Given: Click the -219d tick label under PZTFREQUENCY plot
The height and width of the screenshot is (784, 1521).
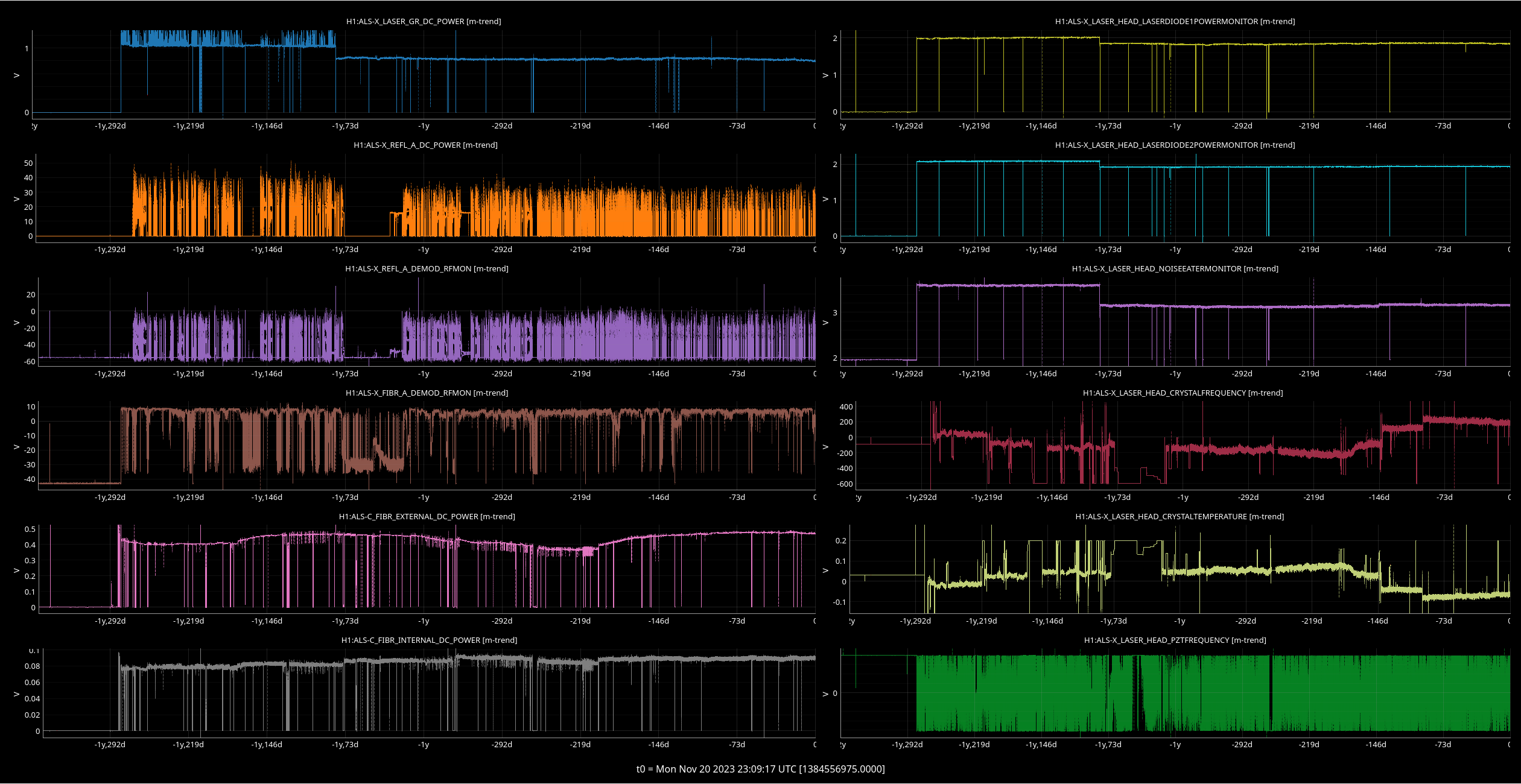Looking at the screenshot, I should tap(1309, 744).
